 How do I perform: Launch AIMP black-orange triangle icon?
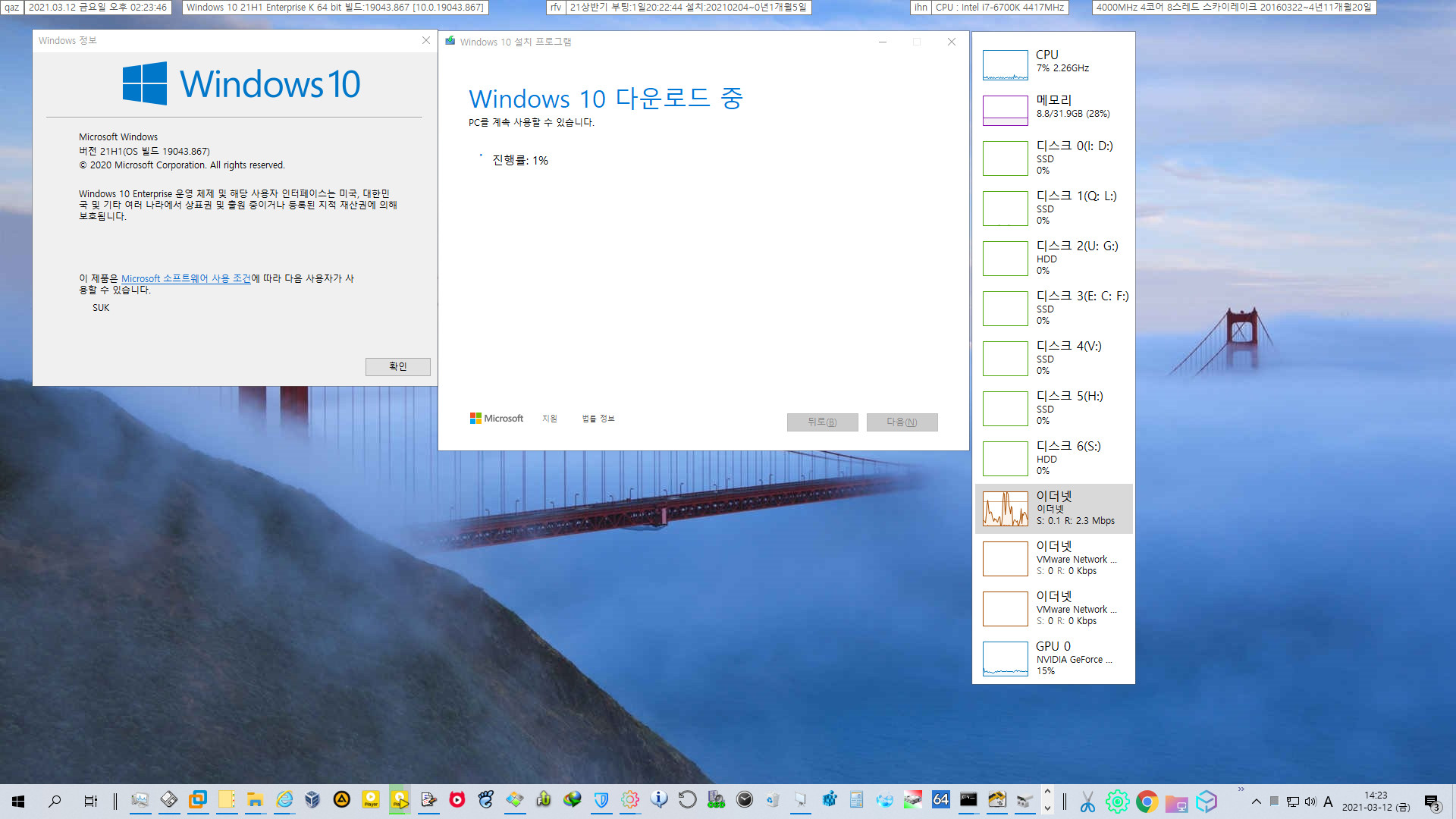pyautogui.click(x=341, y=800)
